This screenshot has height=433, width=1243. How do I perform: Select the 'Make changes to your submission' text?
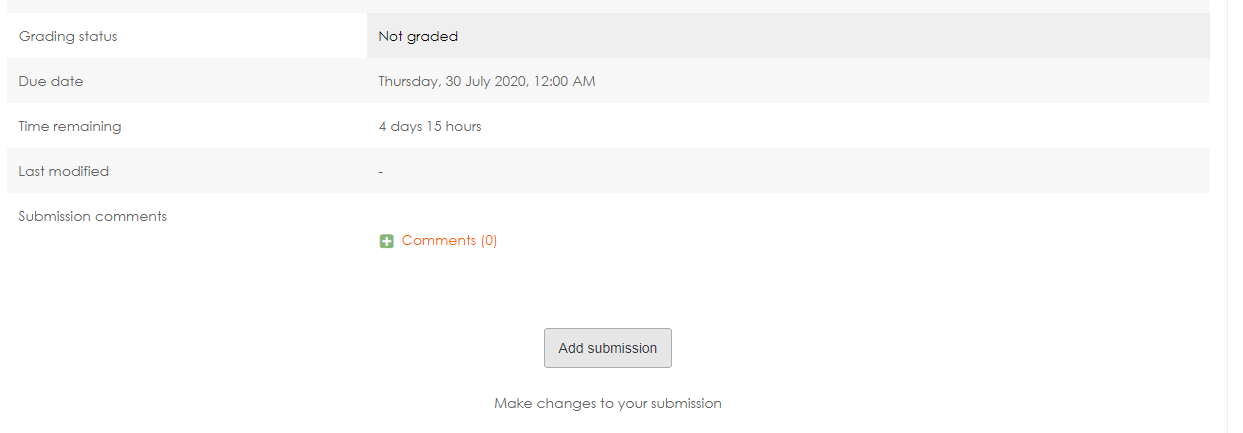[x=608, y=404]
